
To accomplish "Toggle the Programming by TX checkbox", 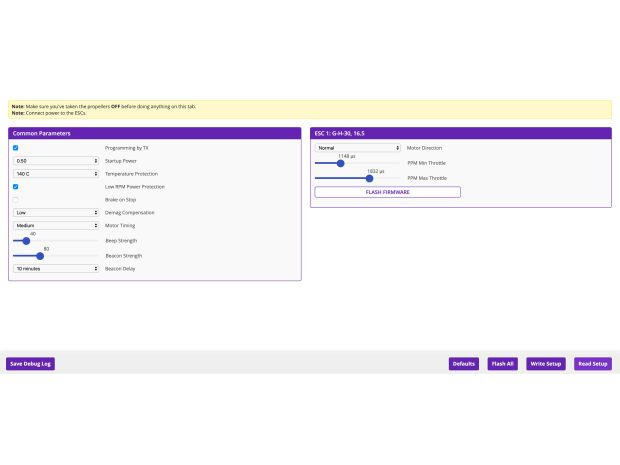I will point(15,148).
